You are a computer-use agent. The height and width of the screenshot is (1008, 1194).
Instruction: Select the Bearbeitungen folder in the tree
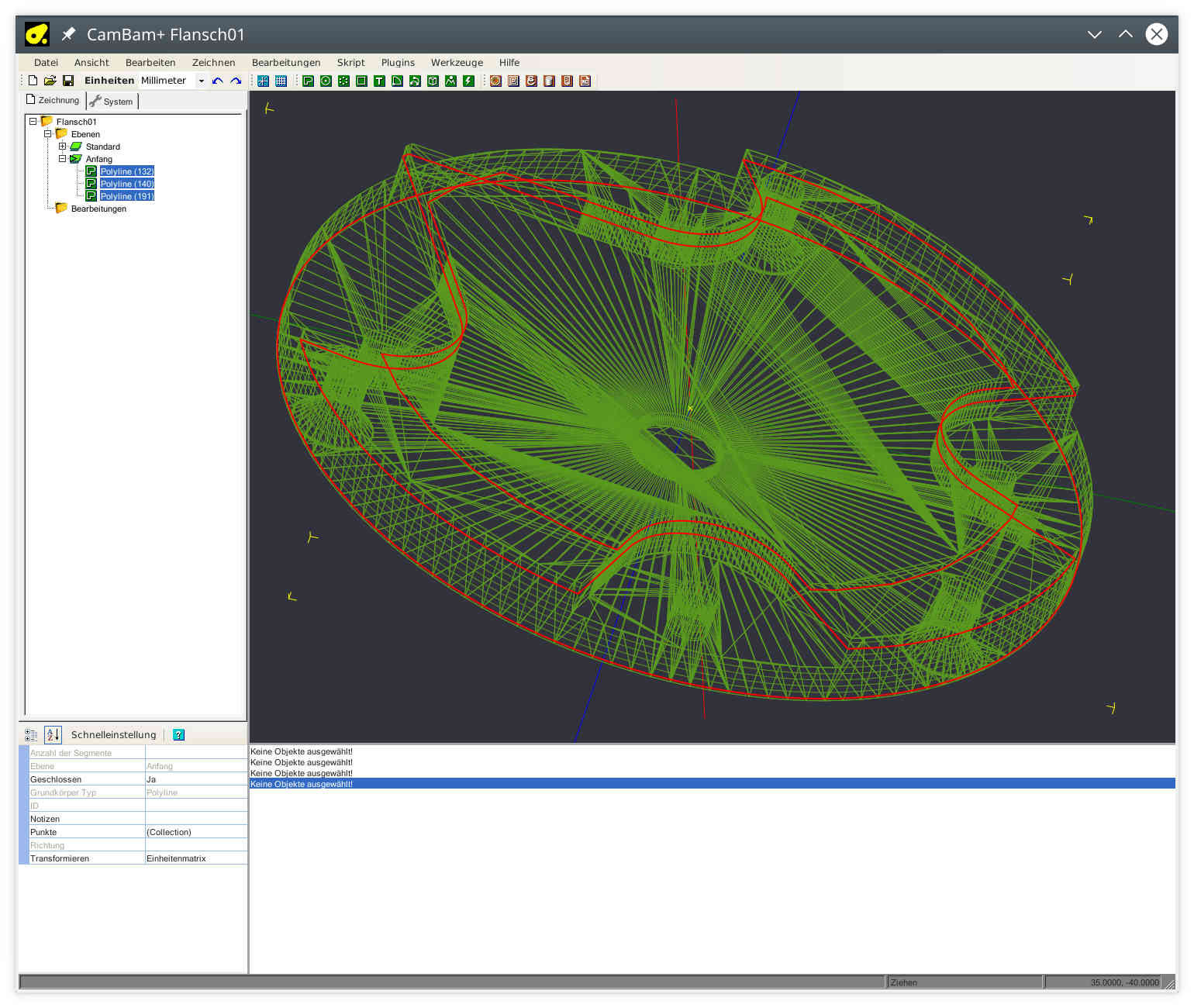pyautogui.click(x=98, y=209)
